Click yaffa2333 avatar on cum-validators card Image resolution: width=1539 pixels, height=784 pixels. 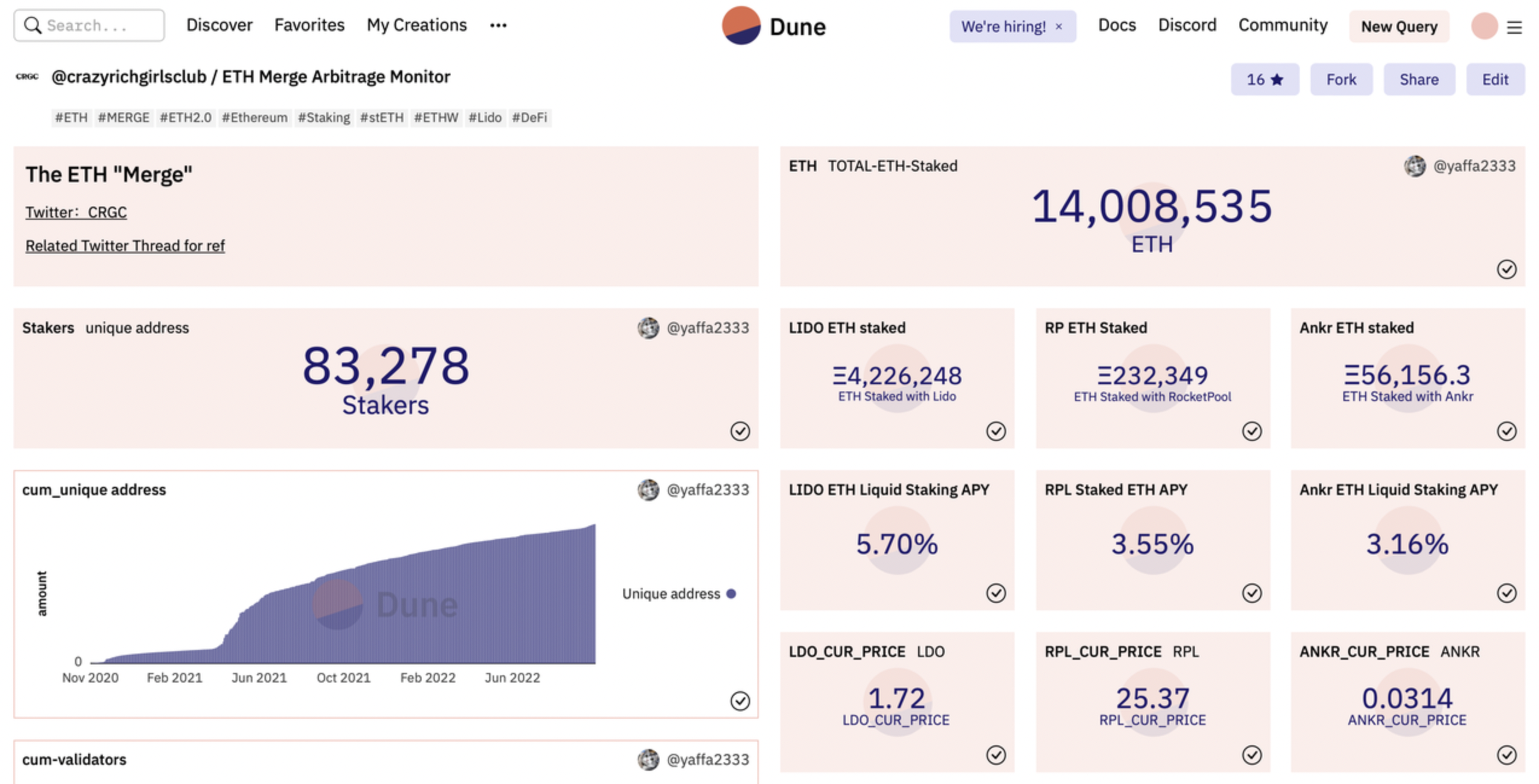pyautogui.click(x=648, y=759)
